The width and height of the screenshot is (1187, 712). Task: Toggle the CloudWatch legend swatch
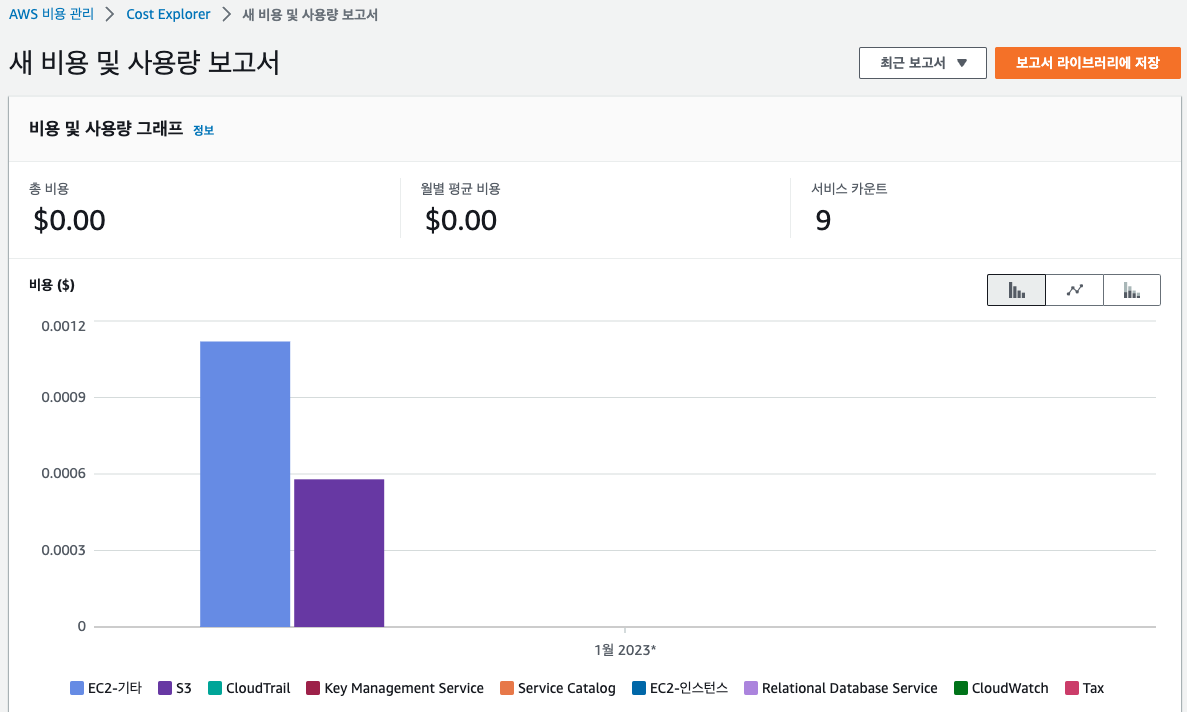click(961, 688)
